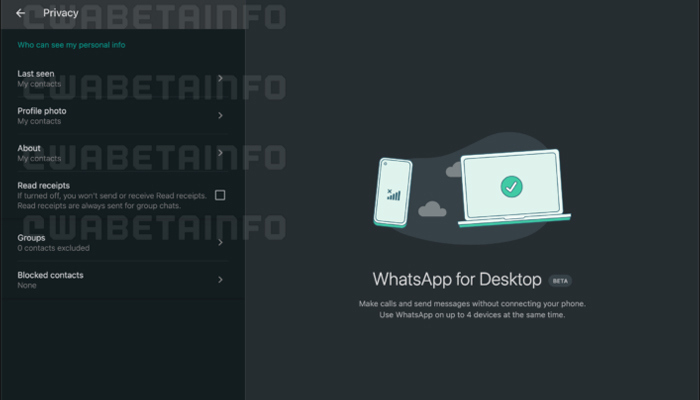700x400 pixels.
Task: Click 'Who can see my personal info' heading
Action: coord(71,45)
